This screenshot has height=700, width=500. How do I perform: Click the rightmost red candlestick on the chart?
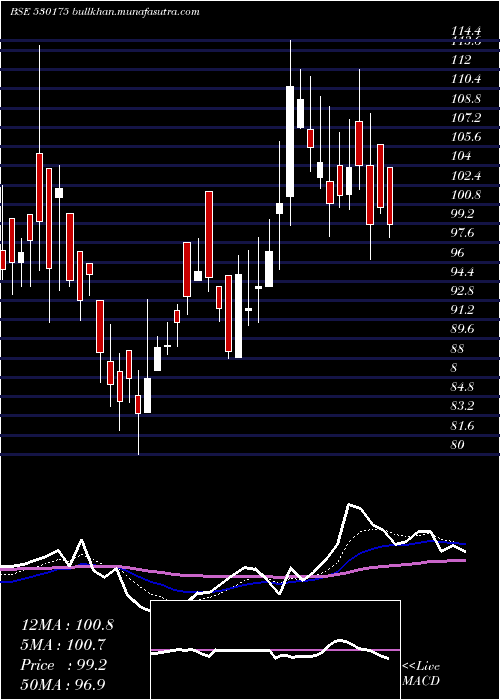(390, 196)
